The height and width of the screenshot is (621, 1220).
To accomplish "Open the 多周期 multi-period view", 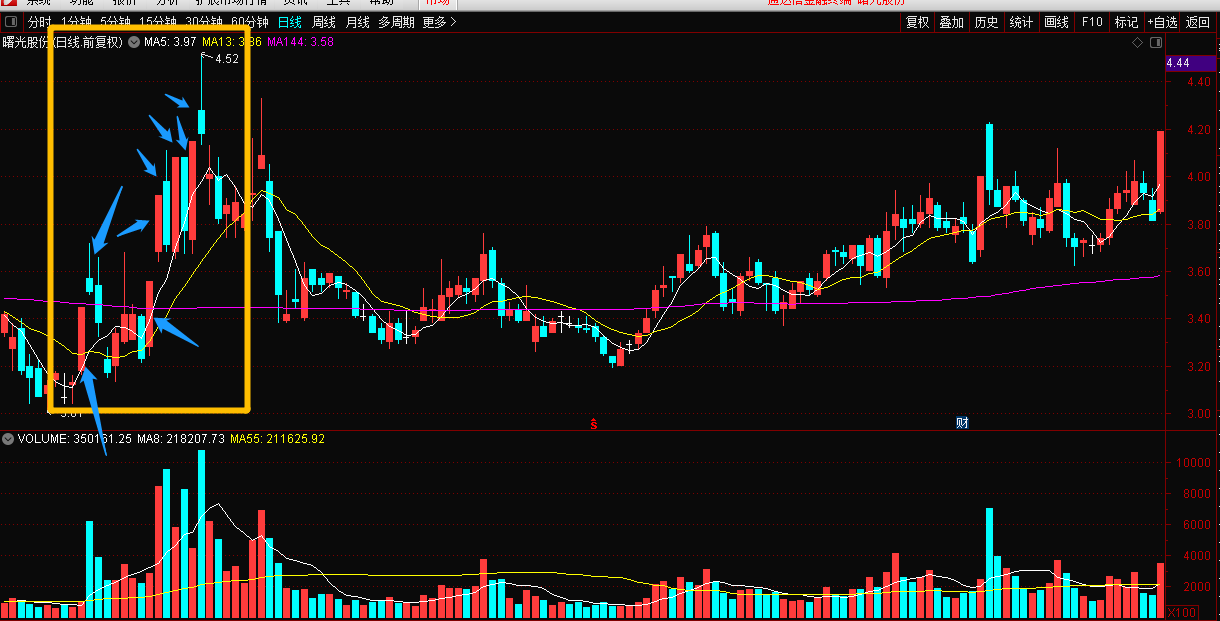I will coord(396,22).
